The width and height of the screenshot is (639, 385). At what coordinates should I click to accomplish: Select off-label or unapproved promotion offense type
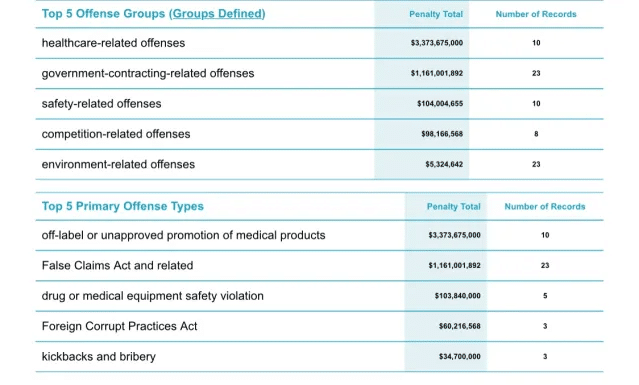point(183,235)
